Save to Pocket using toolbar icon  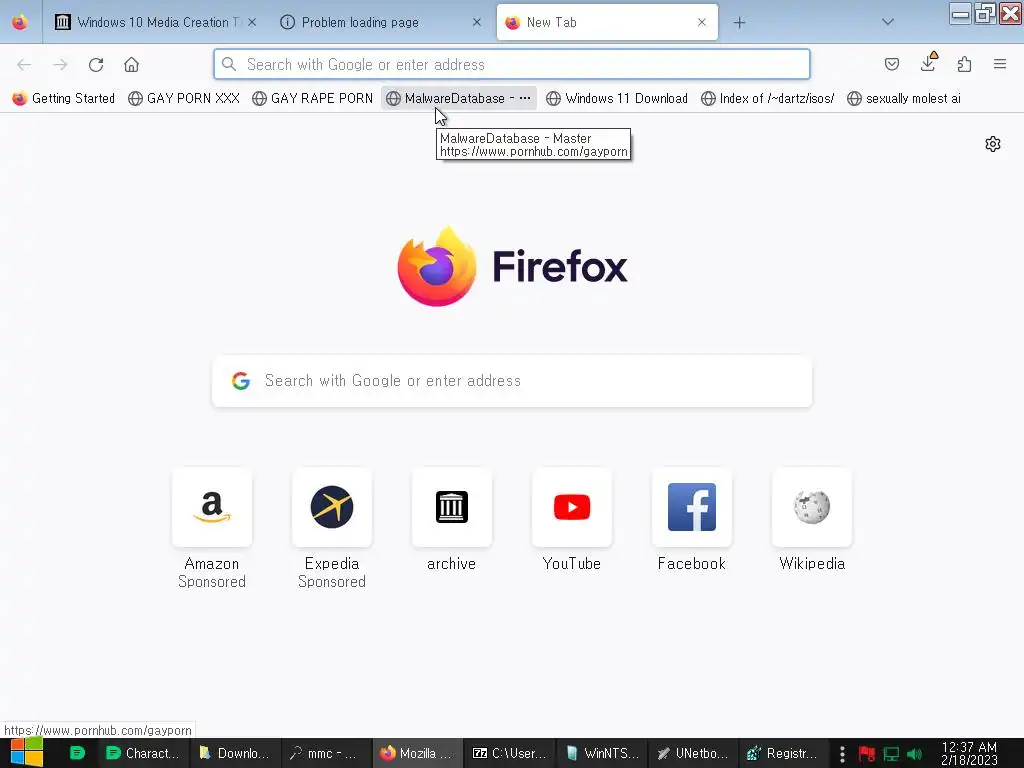[x=891, y=64]
